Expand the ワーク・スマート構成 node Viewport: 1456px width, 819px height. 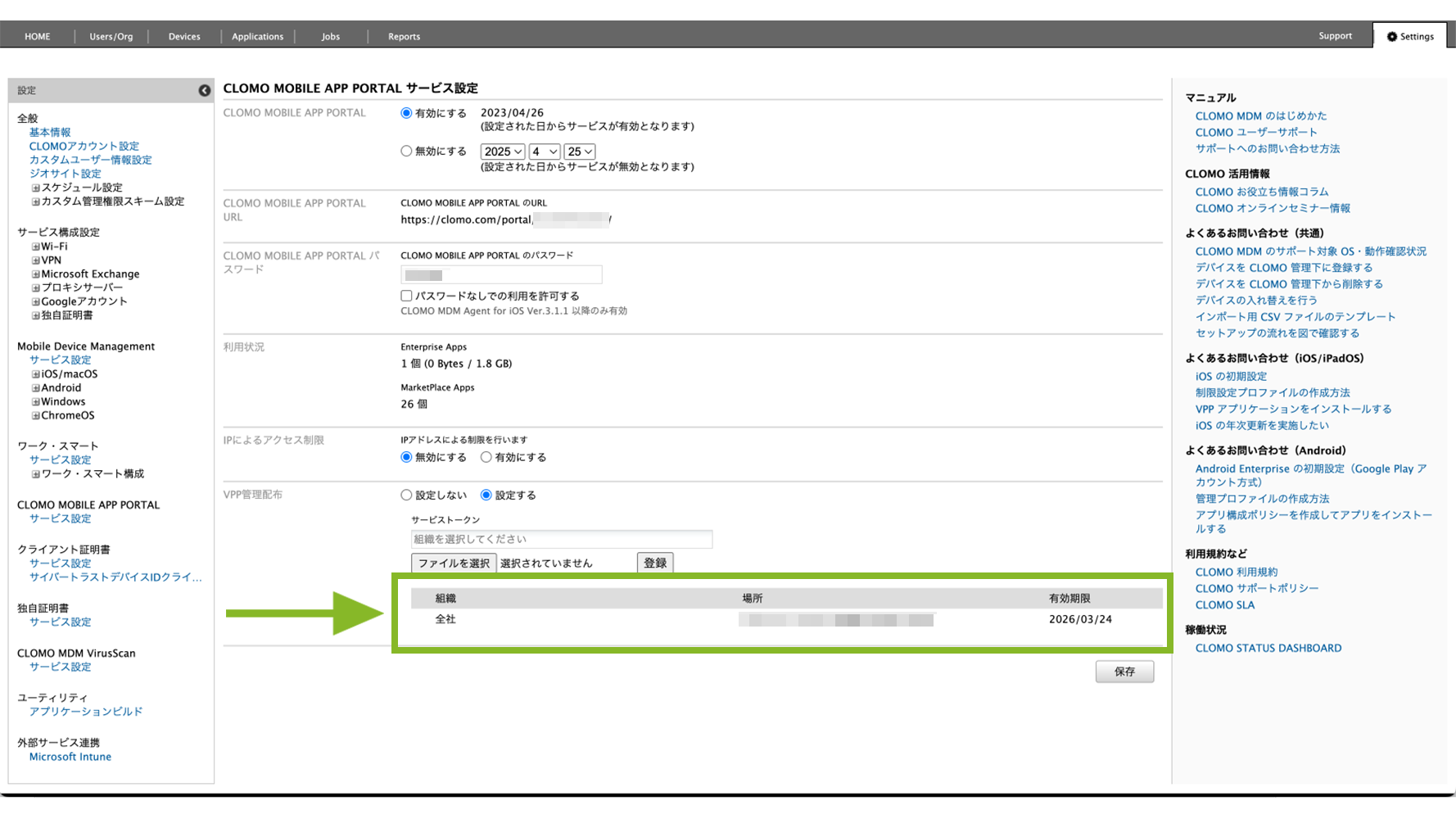point(35,474)
